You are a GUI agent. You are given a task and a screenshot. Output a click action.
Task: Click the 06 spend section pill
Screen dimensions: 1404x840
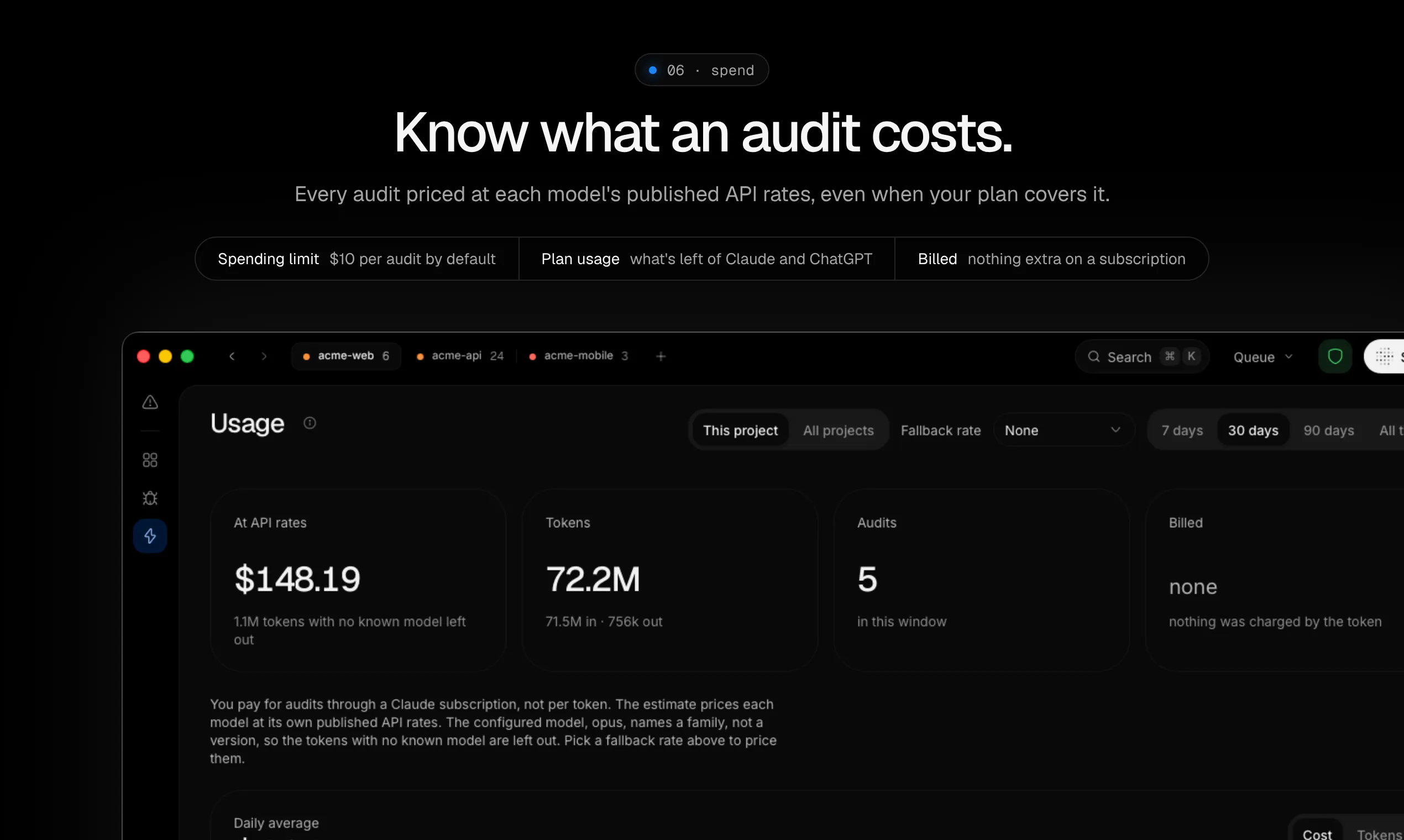[x=701, y=70]
